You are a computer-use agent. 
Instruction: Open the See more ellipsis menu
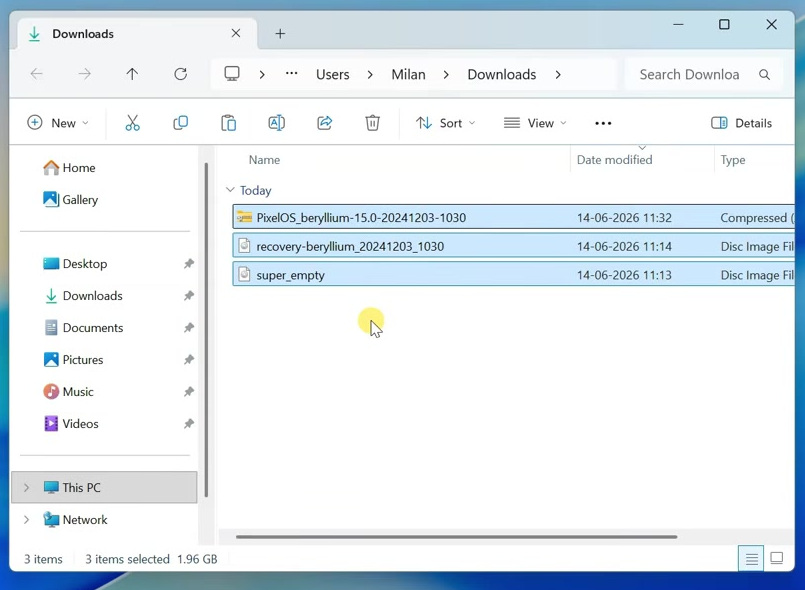pyautogui.click(x=603, y=123)
